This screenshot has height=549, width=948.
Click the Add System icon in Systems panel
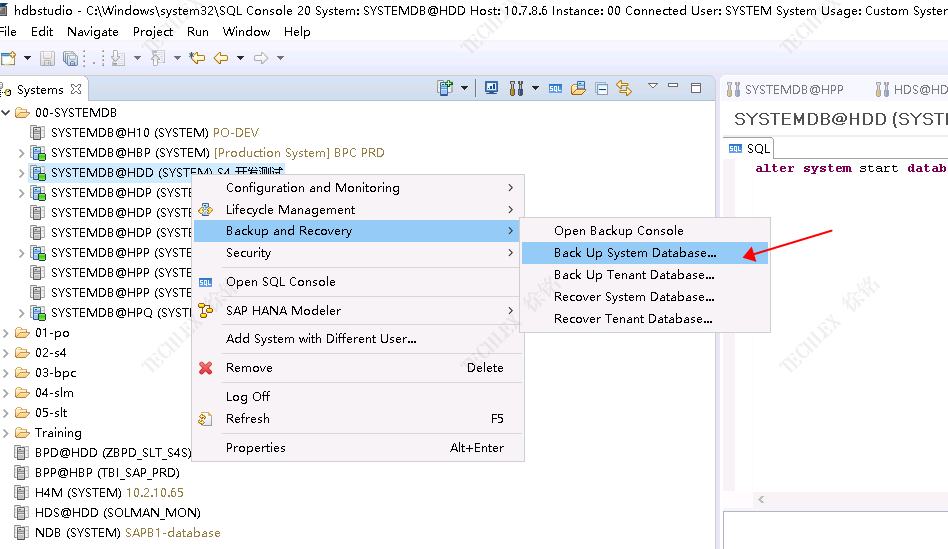click(x=445, y=88)
